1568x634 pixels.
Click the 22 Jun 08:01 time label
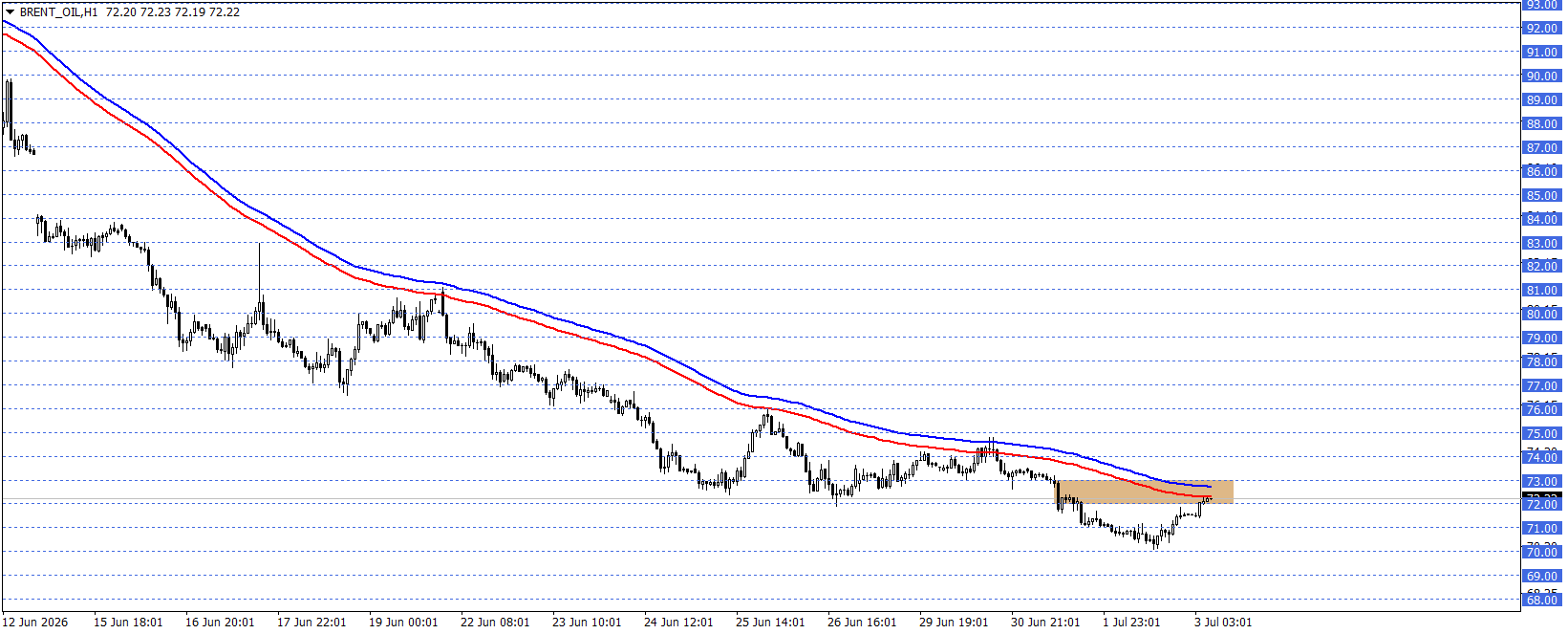tap(495, 623)
